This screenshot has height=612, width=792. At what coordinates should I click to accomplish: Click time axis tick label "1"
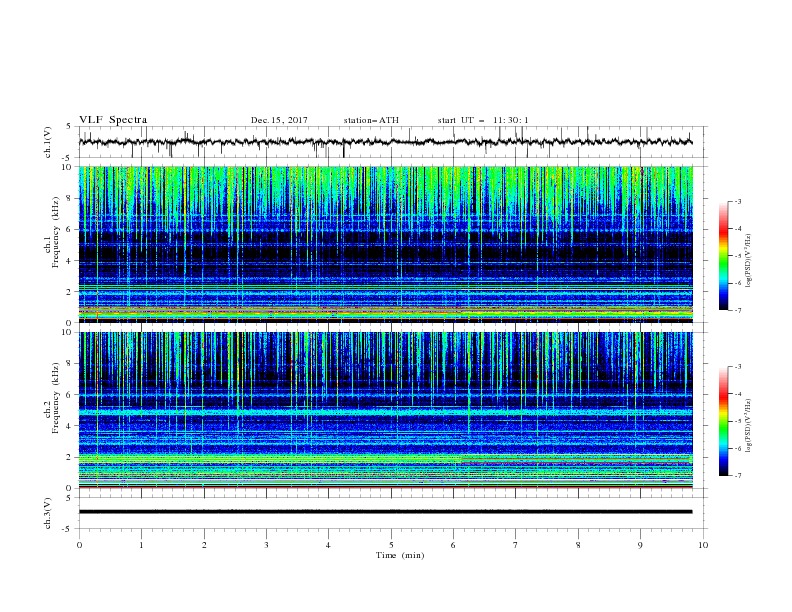(142, 545)
